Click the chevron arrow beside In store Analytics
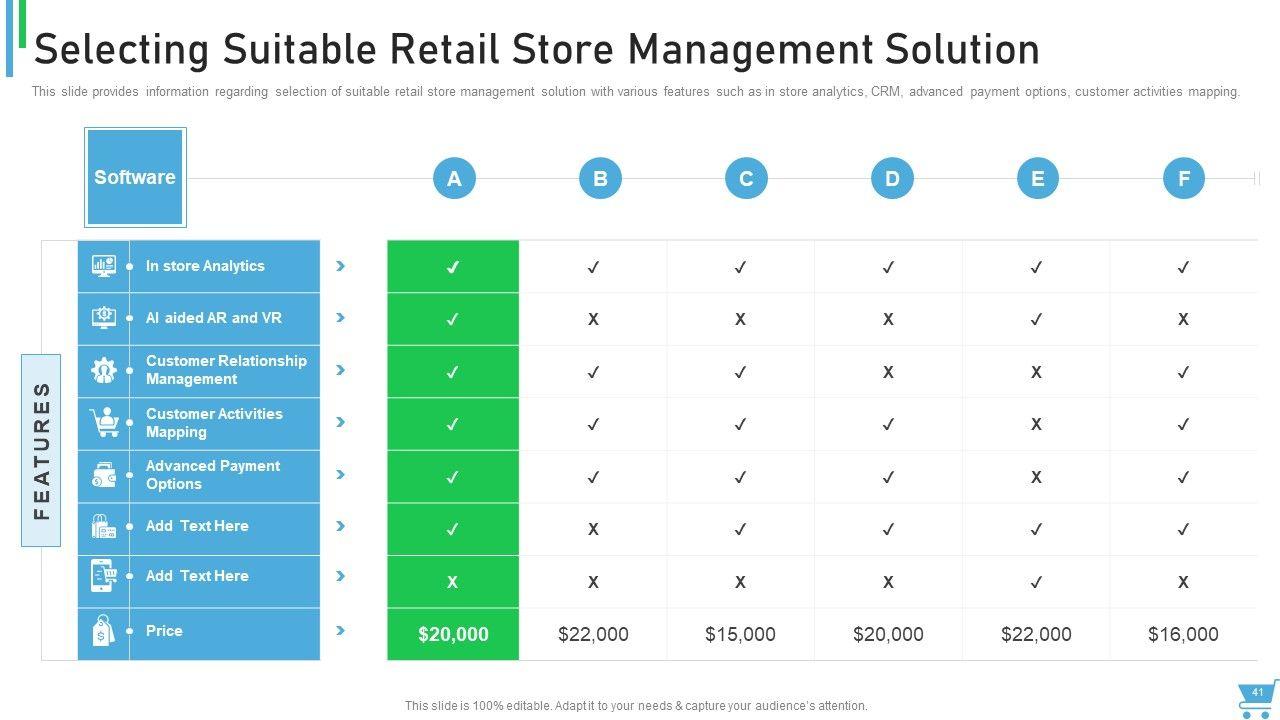This screenshot has width=1280, height=720. [341, 266]
